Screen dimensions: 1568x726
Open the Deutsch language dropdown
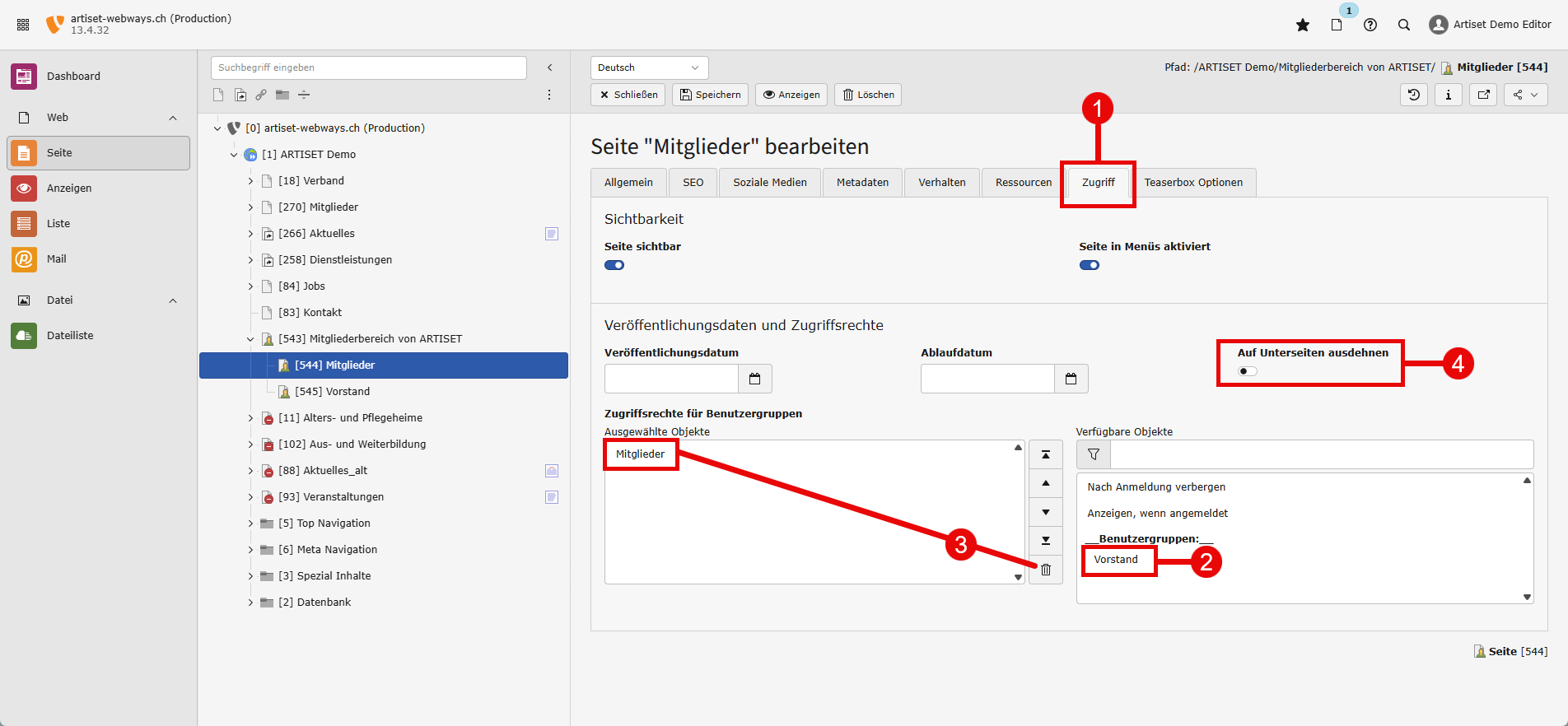(x=649, y=67)
